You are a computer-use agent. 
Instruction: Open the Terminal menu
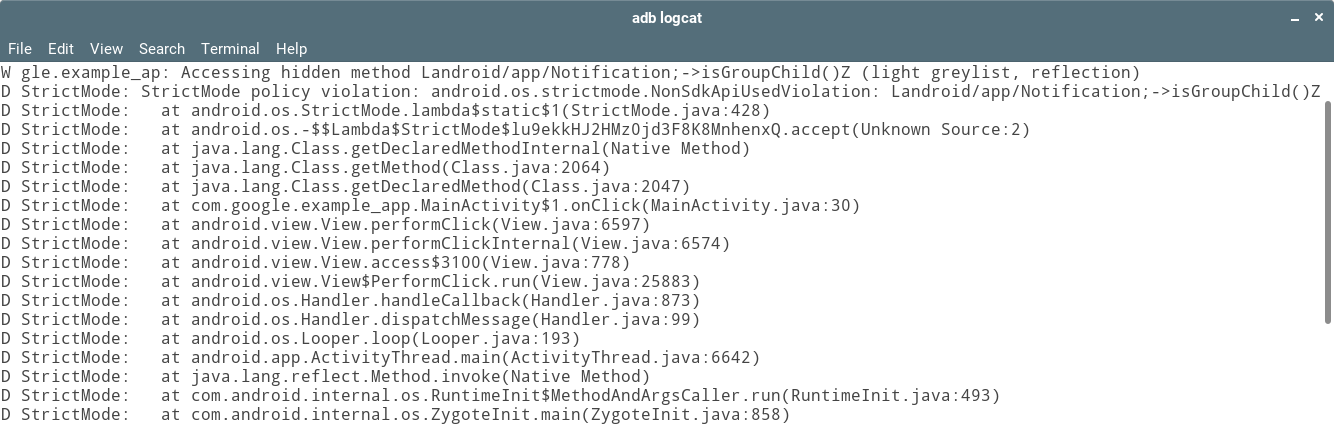point(230,48)
